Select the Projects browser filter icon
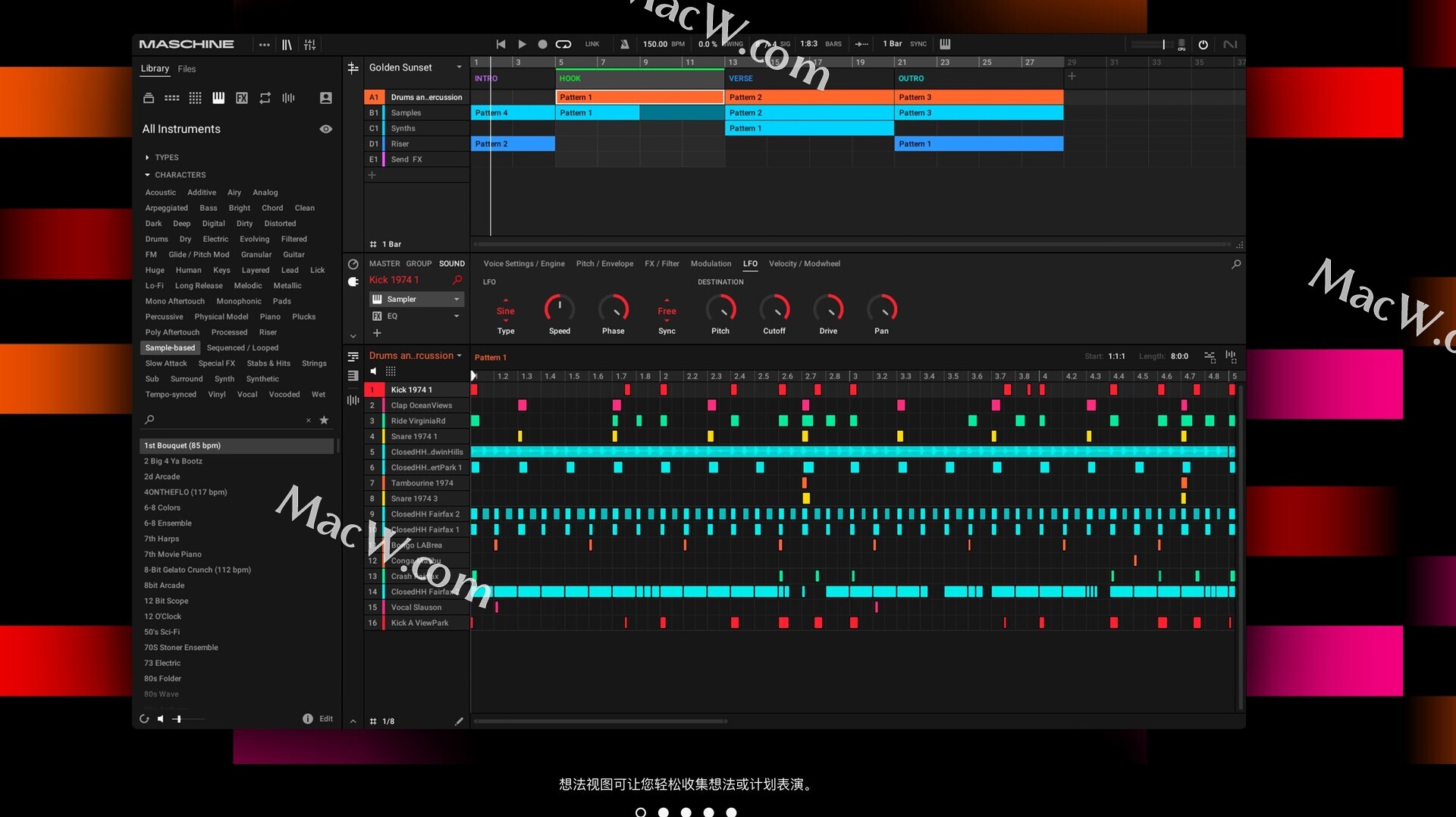This screenshot has width=1456, height=817. [x=149, y=98]
